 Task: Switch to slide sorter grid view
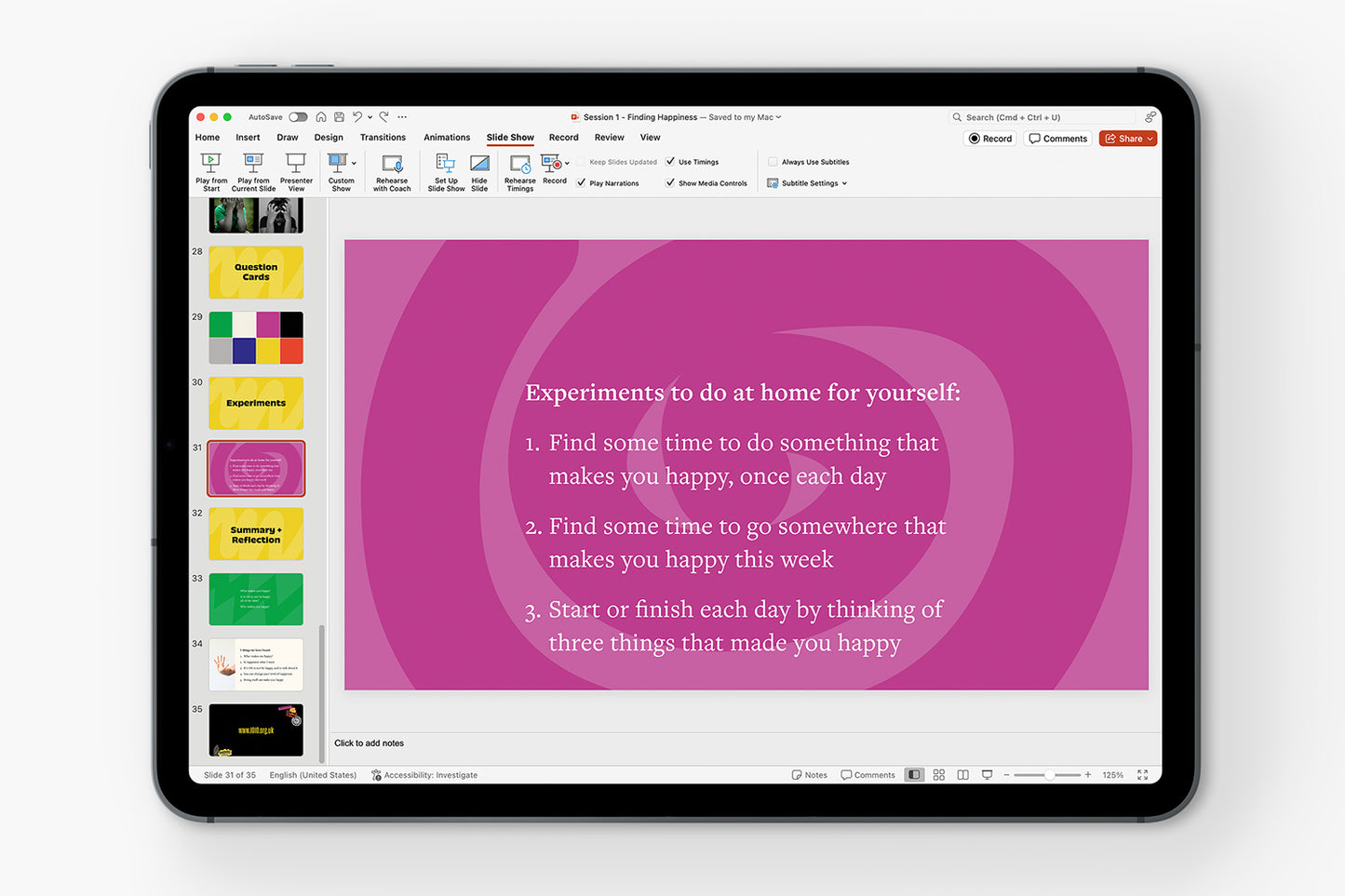pos(938,775)
